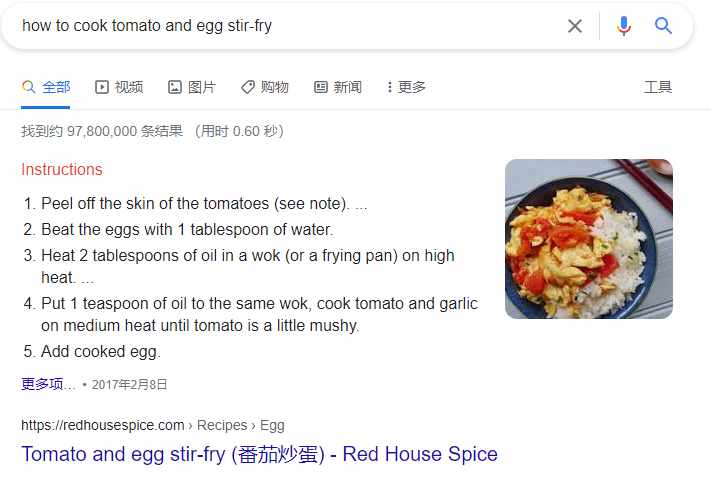Click the price tag icon beside 购物
The image size is (711, 477).
(248, 87)
